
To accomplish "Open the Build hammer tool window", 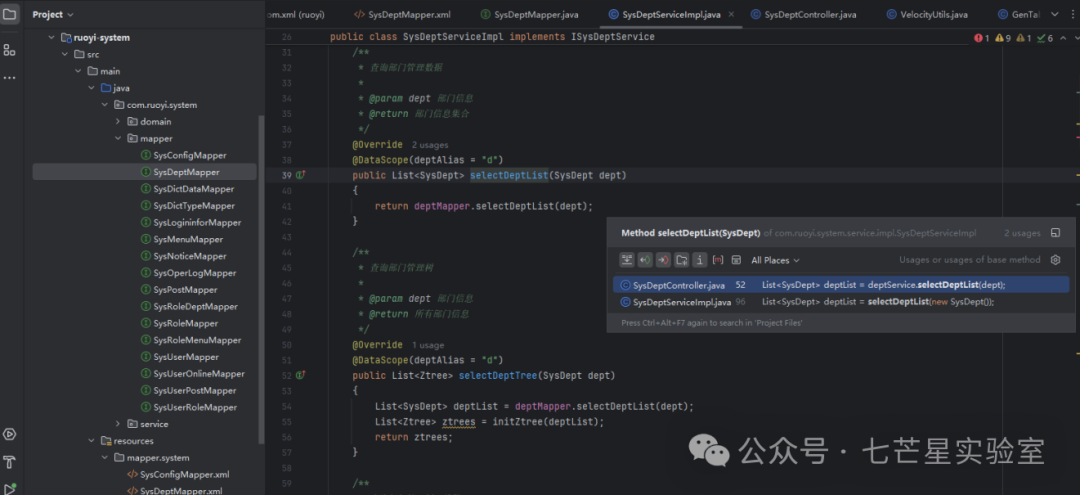I will point(10,461).
